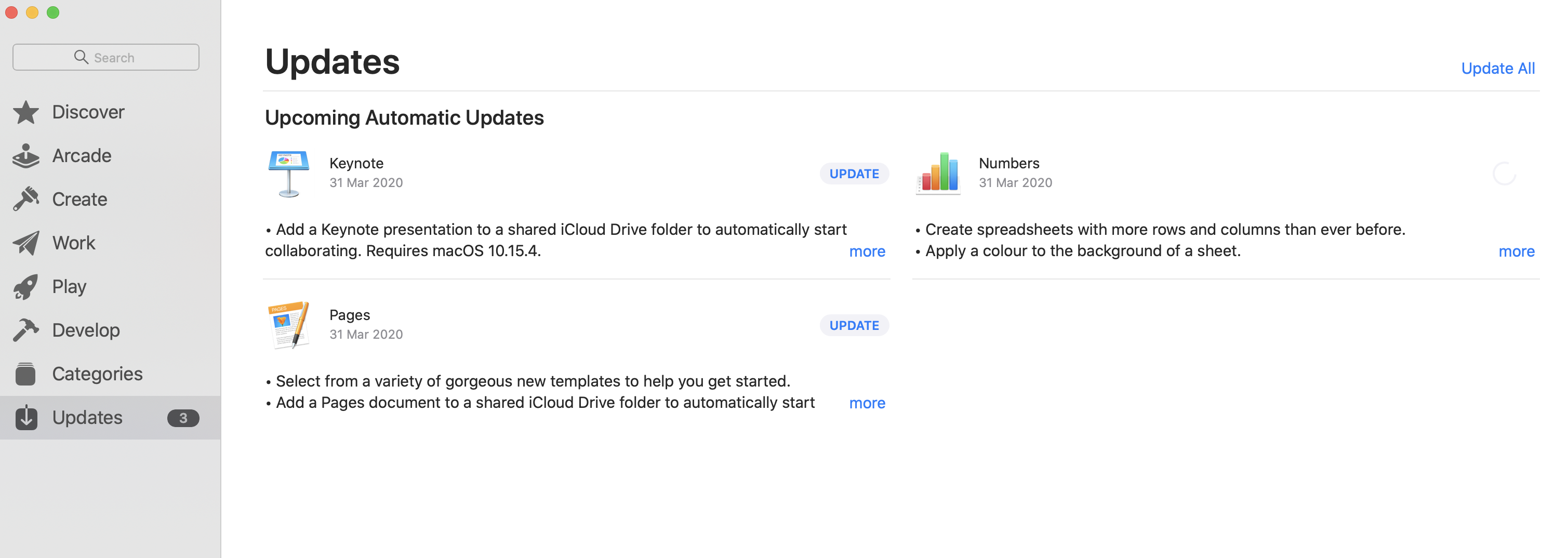
Task: Click Update All link
Action: tap(1498, 68)
